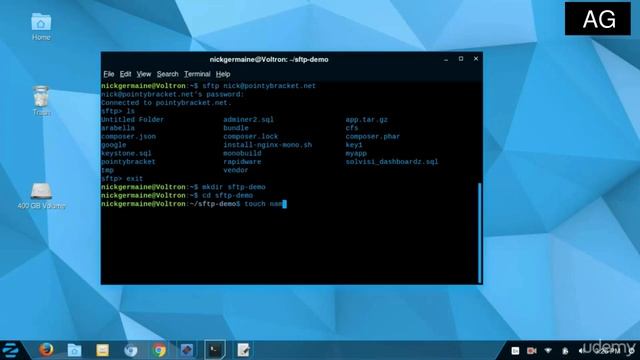Screen dimensions: 640x360
Task: Click 'composer.lock' in the listing
Action: pyautogui.click(x=251, y=136)
